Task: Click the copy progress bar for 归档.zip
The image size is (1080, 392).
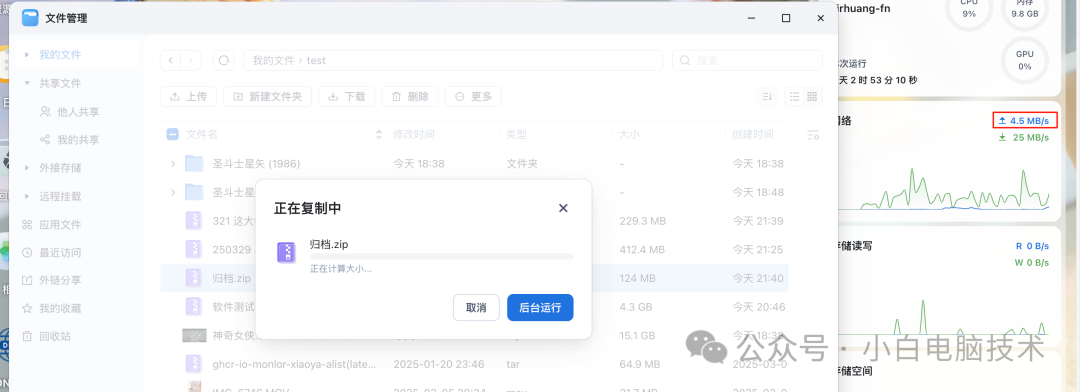Action: point(442,256)
